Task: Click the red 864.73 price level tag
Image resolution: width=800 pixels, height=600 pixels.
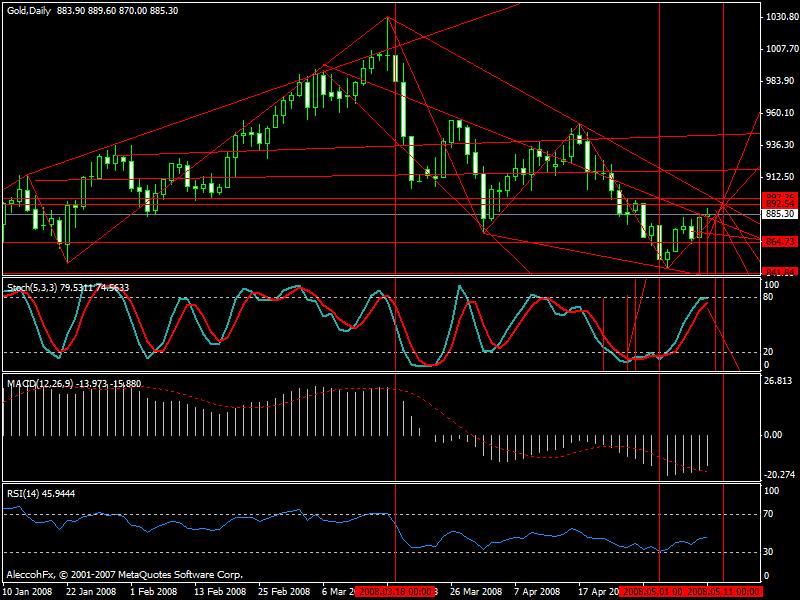Action: tap(778, 242)
